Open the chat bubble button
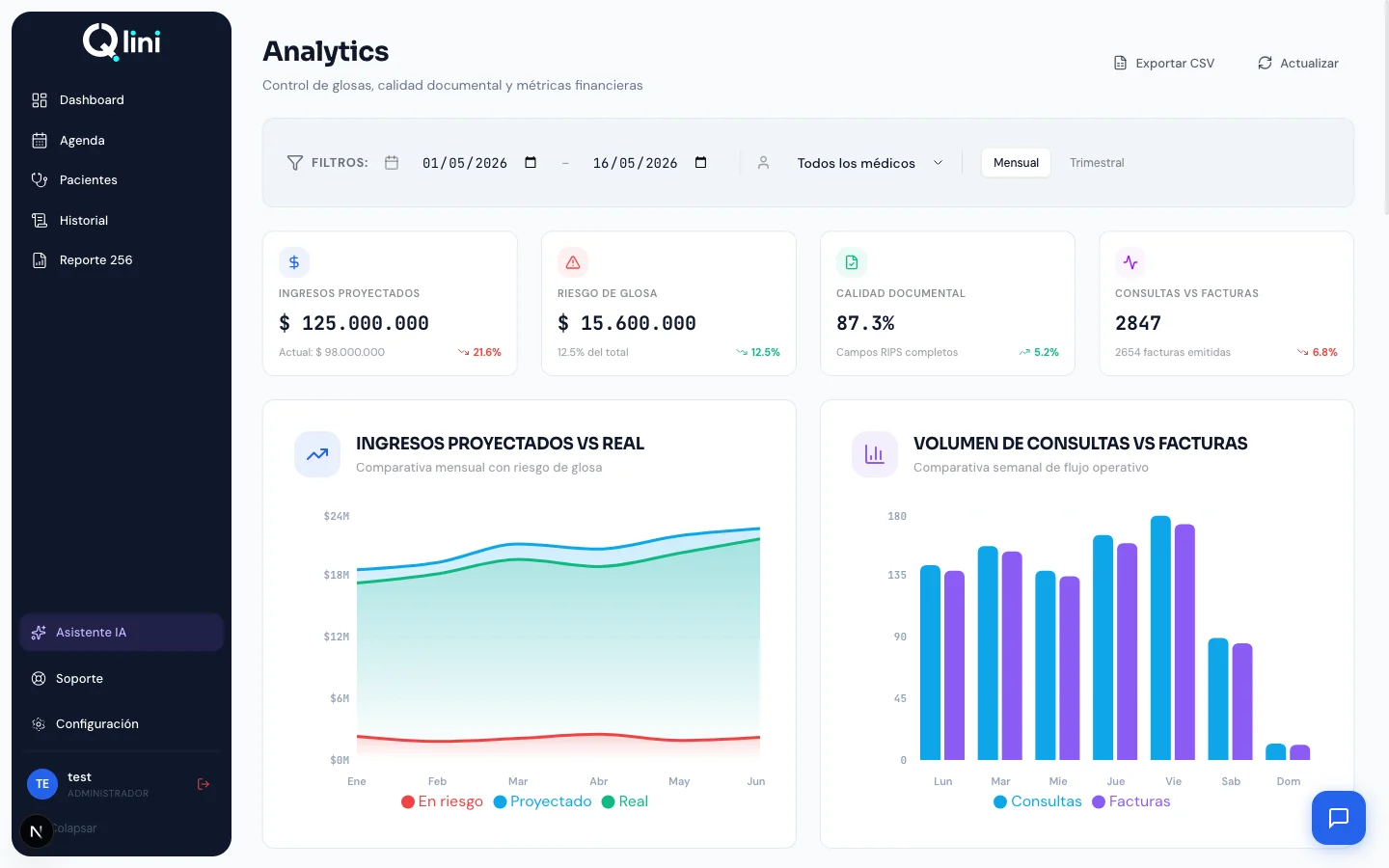This screenshot has height=868, width=1389. click(x=1338, y=818)
